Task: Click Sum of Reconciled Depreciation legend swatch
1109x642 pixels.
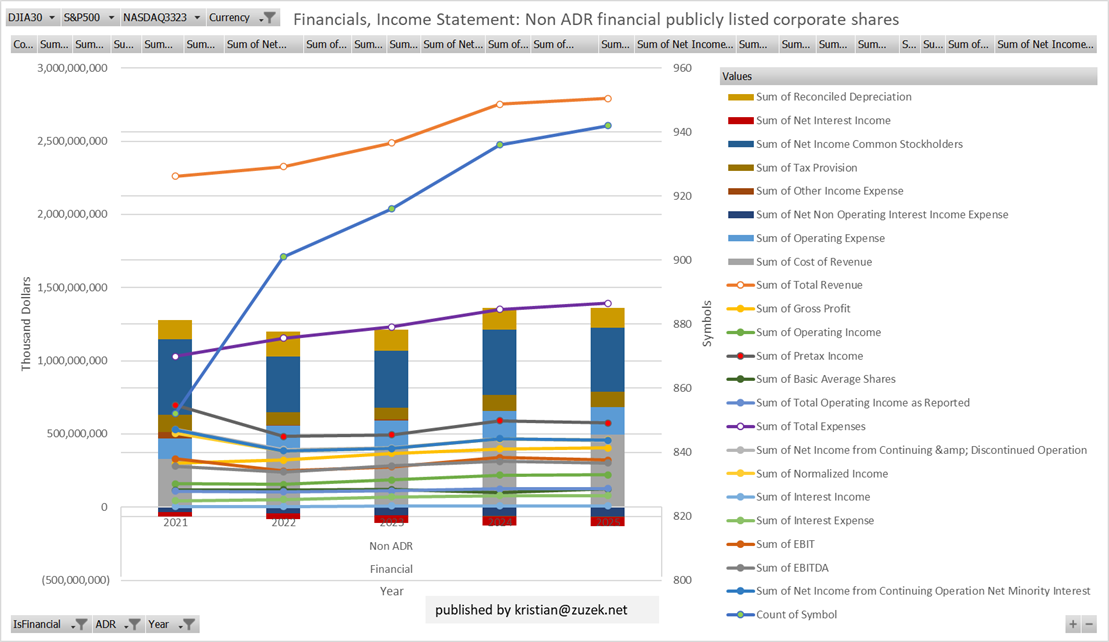Action: click(740, 97)
